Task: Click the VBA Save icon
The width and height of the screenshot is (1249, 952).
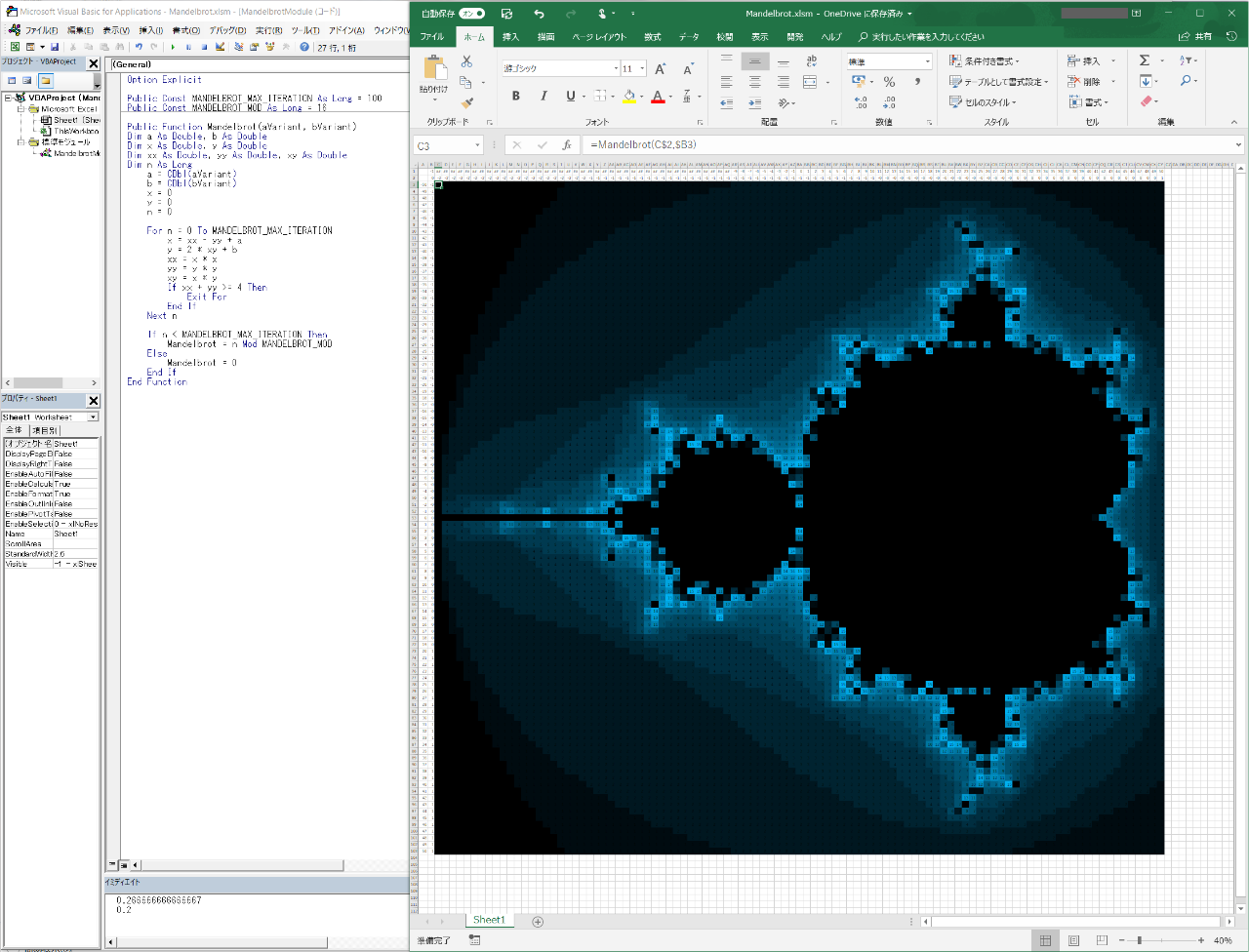Action: click(x=55, y=47)
